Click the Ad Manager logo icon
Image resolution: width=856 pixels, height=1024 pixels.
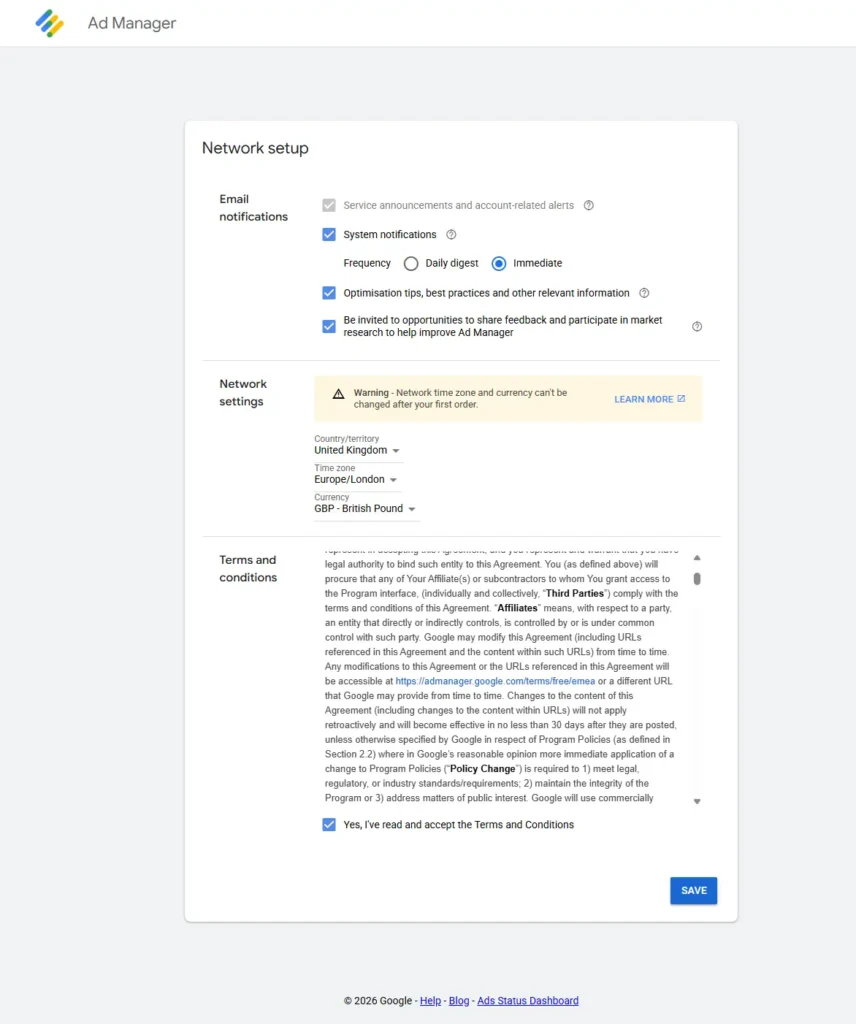coord(50,24)
